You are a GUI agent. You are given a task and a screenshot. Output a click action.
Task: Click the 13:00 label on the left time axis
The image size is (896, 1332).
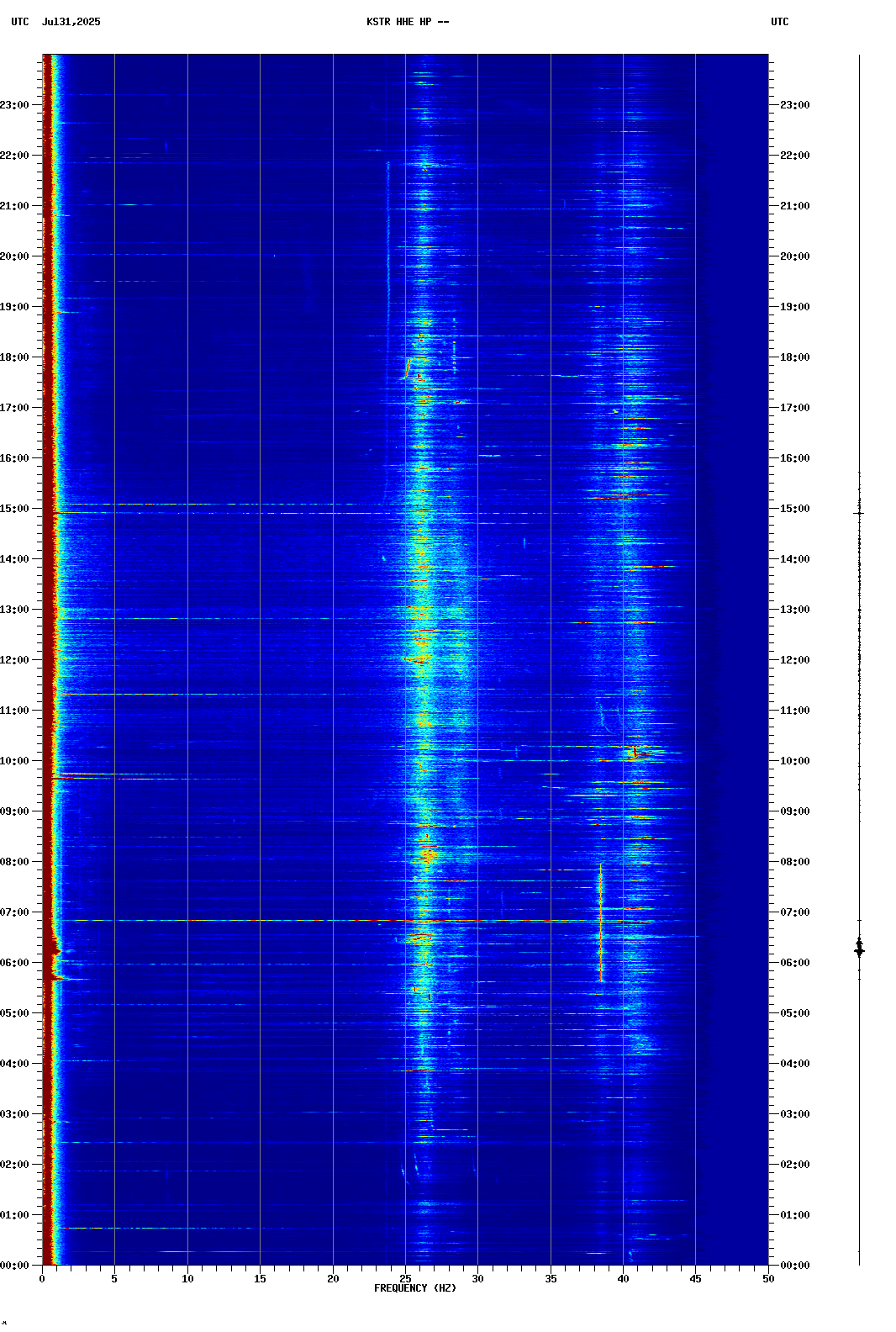pyautogui.click(x=14, y=610)
